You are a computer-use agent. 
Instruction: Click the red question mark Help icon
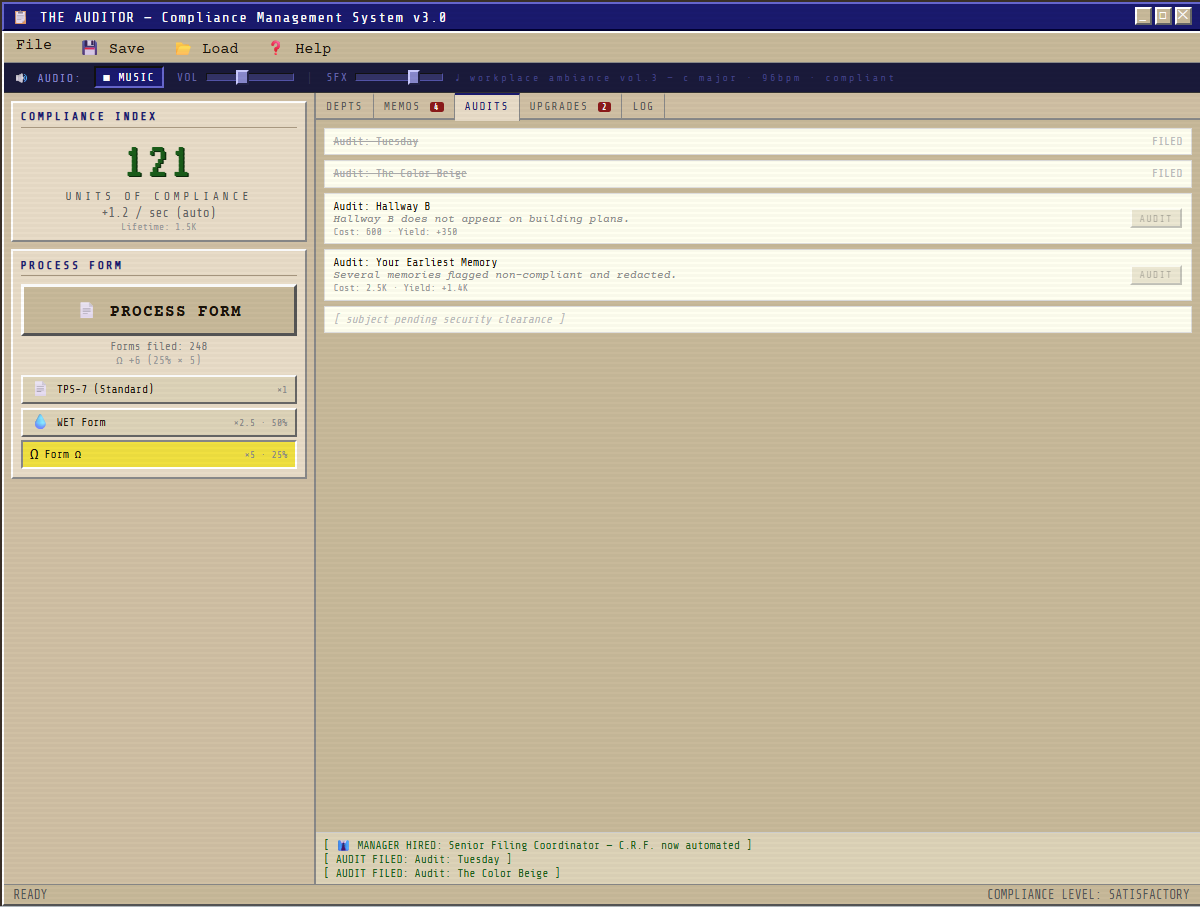click(x=276, y=48)
